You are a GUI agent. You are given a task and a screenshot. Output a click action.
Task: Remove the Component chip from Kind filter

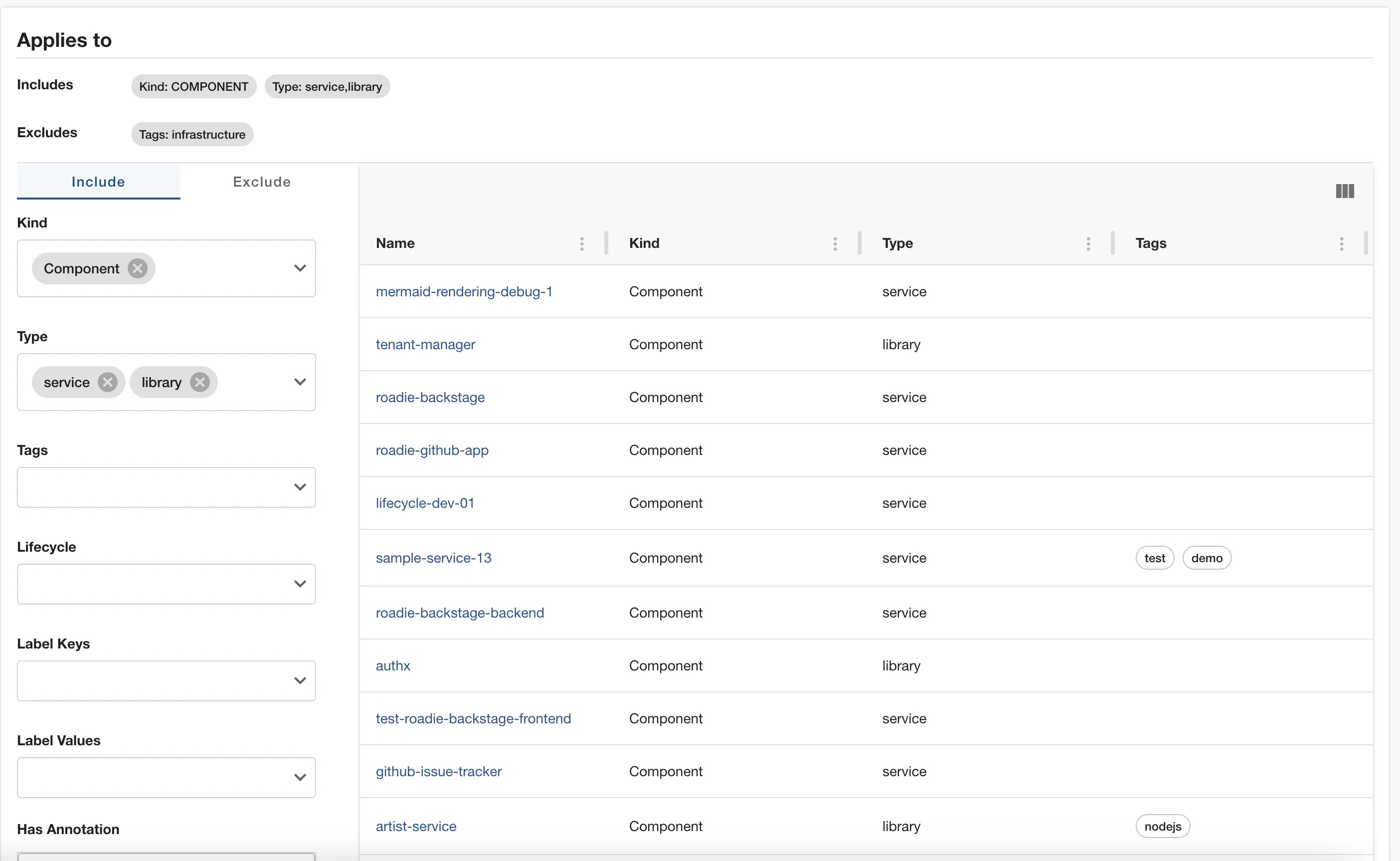(x=138, y=268)
